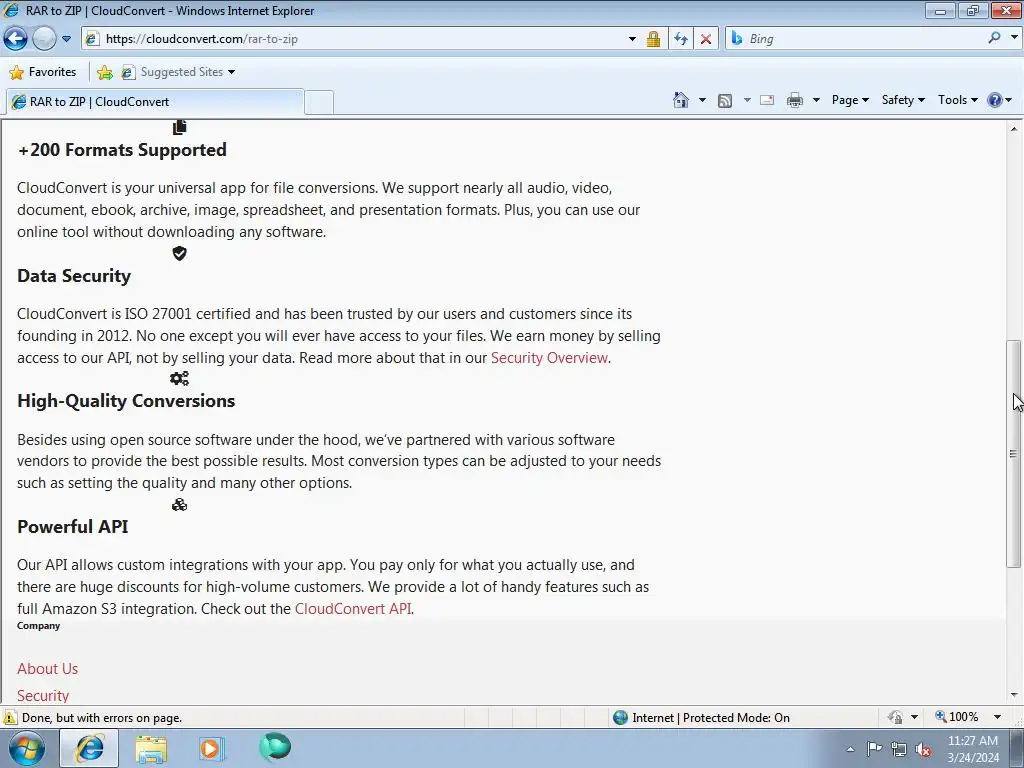Open the Page menu
Image resolution: width=1024 pixels, height=768 pixels.
pyautogui.click(x=850, y=100)
